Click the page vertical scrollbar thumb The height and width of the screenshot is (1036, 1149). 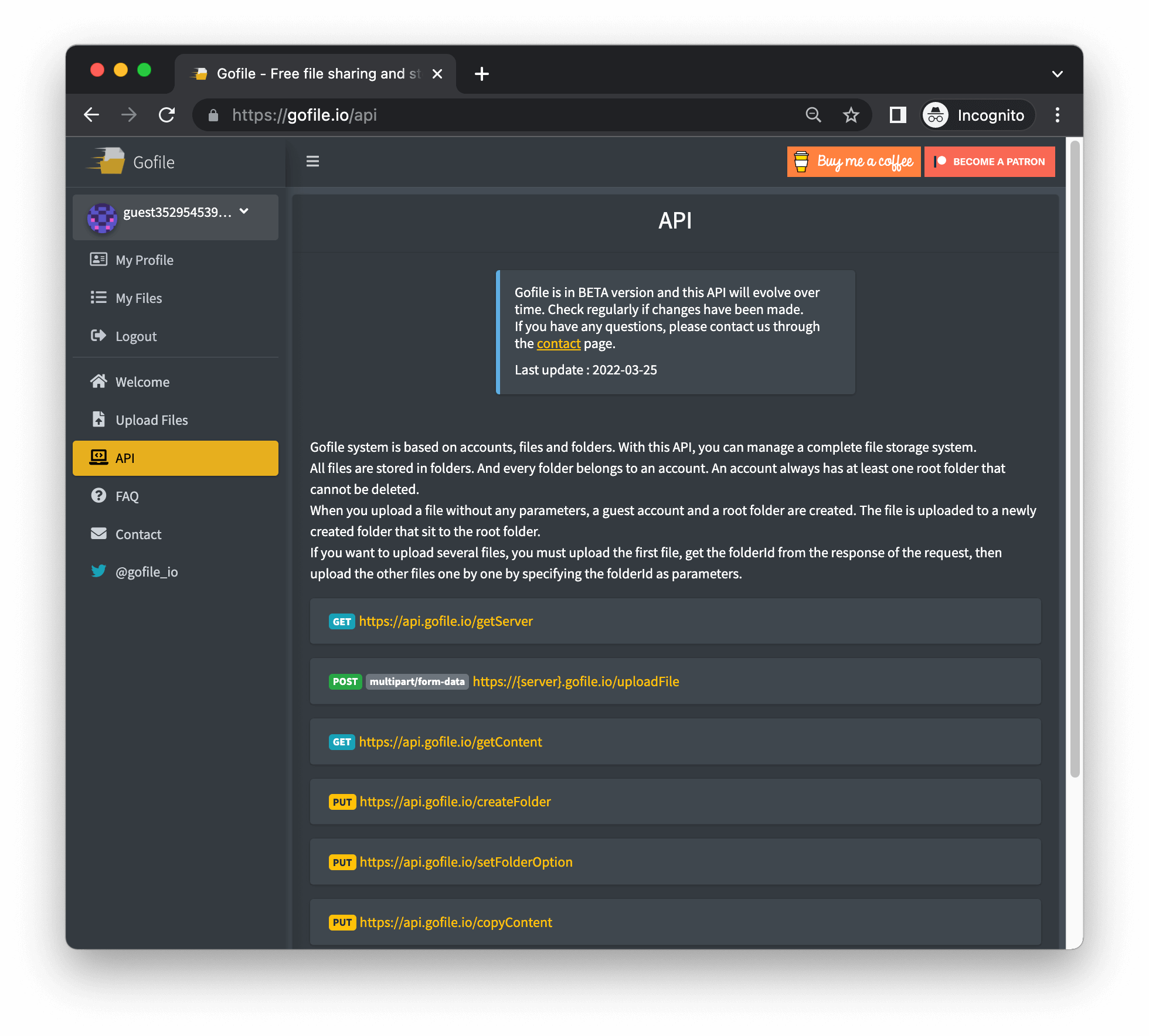pyautogui.click(x=1075, y=458)
